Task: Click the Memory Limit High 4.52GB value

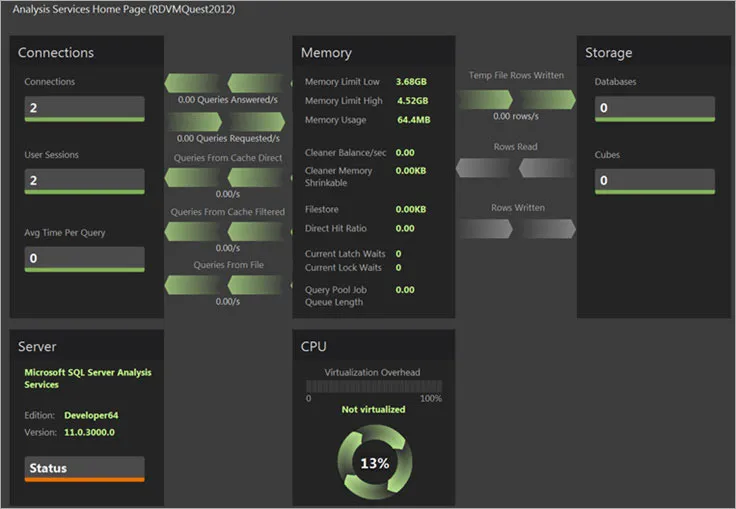Action: click(411, 101)
